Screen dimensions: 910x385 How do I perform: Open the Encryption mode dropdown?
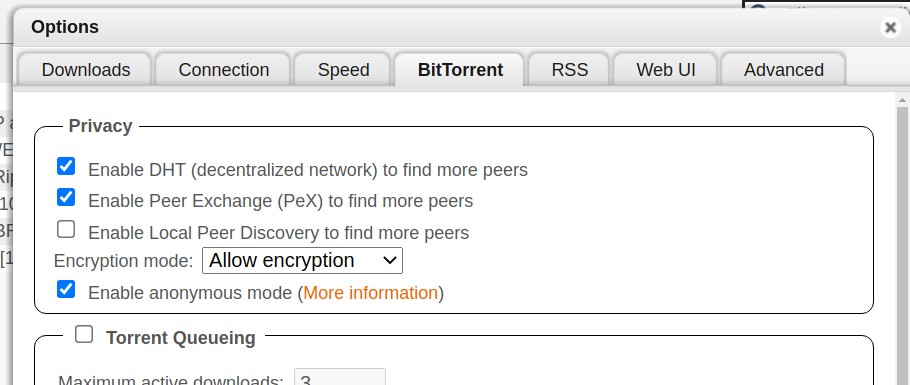click(302, 261)
